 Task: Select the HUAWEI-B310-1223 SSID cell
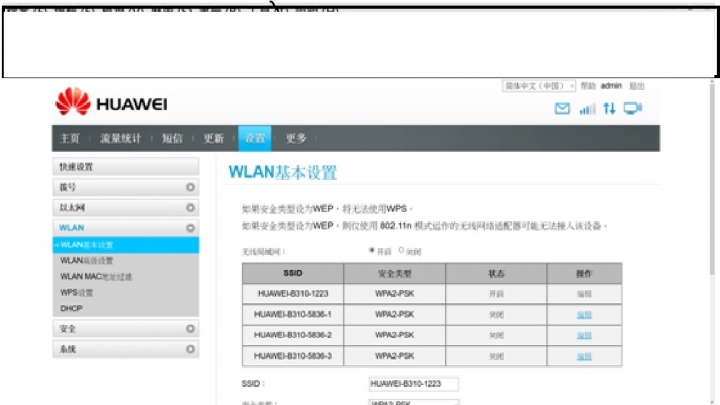293,294
